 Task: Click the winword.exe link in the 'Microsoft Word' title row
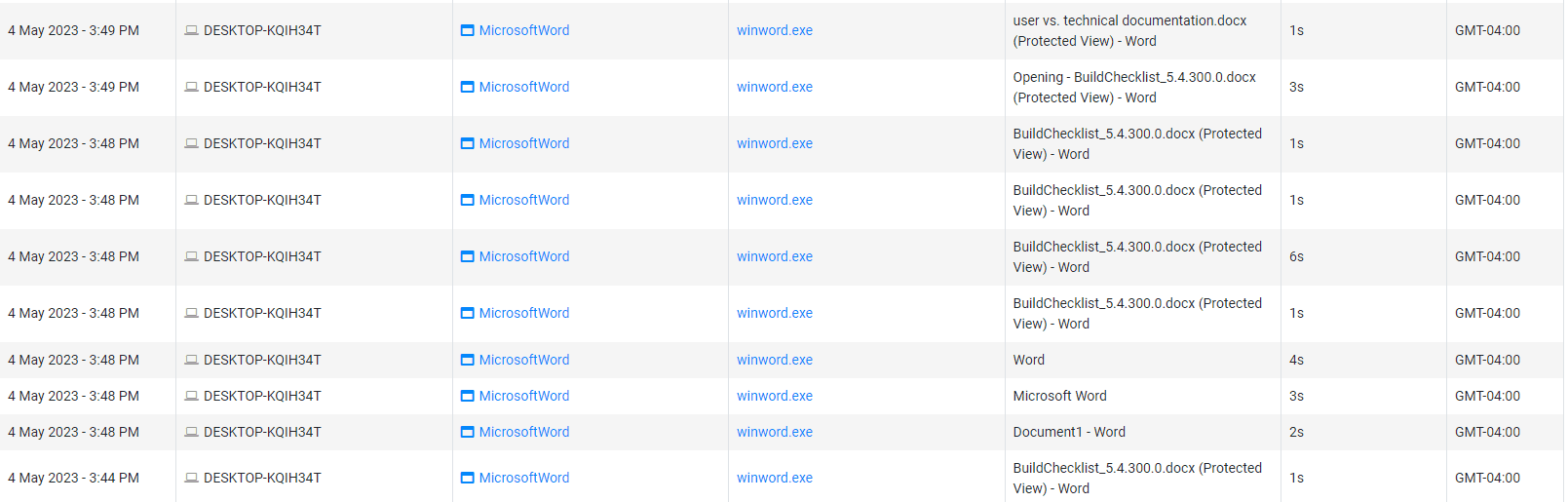coord(775,396)
